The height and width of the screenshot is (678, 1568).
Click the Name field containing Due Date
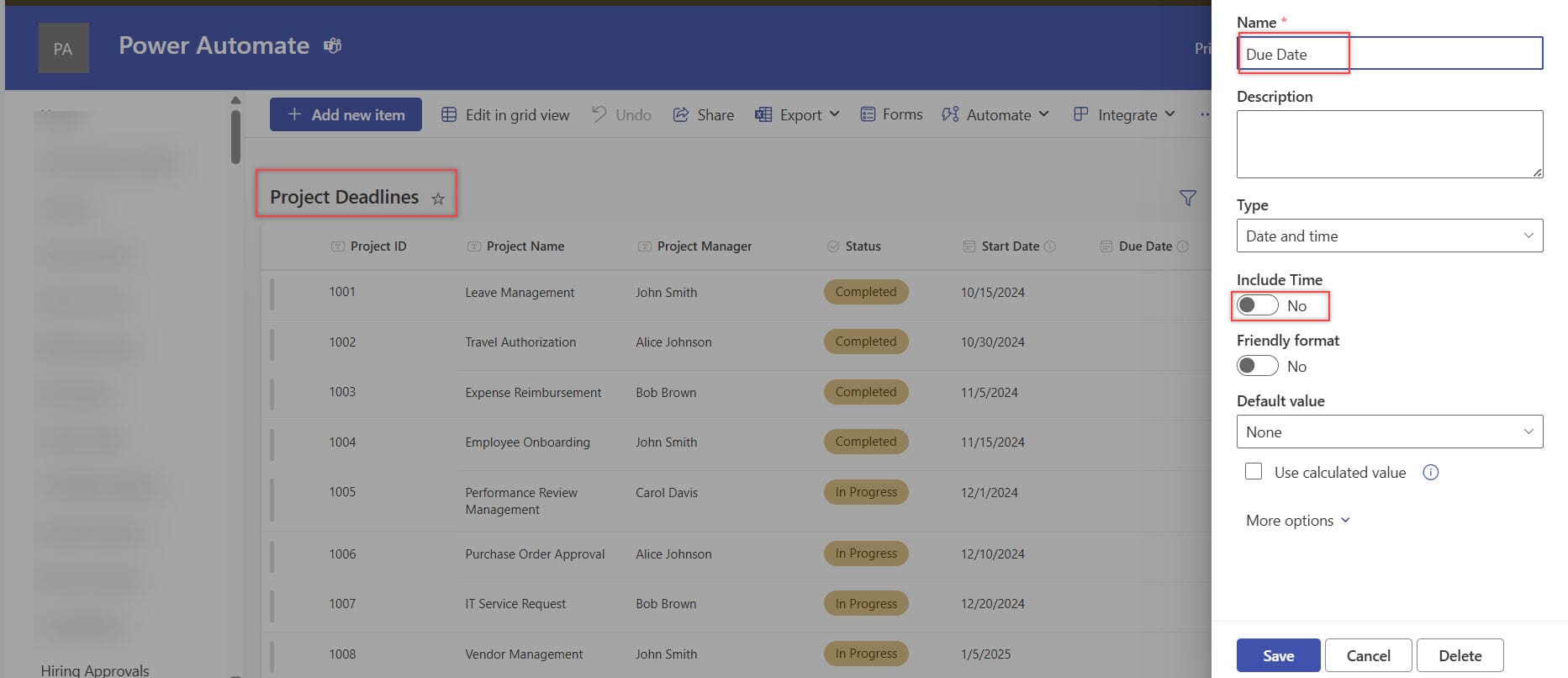pos(1390,54)
